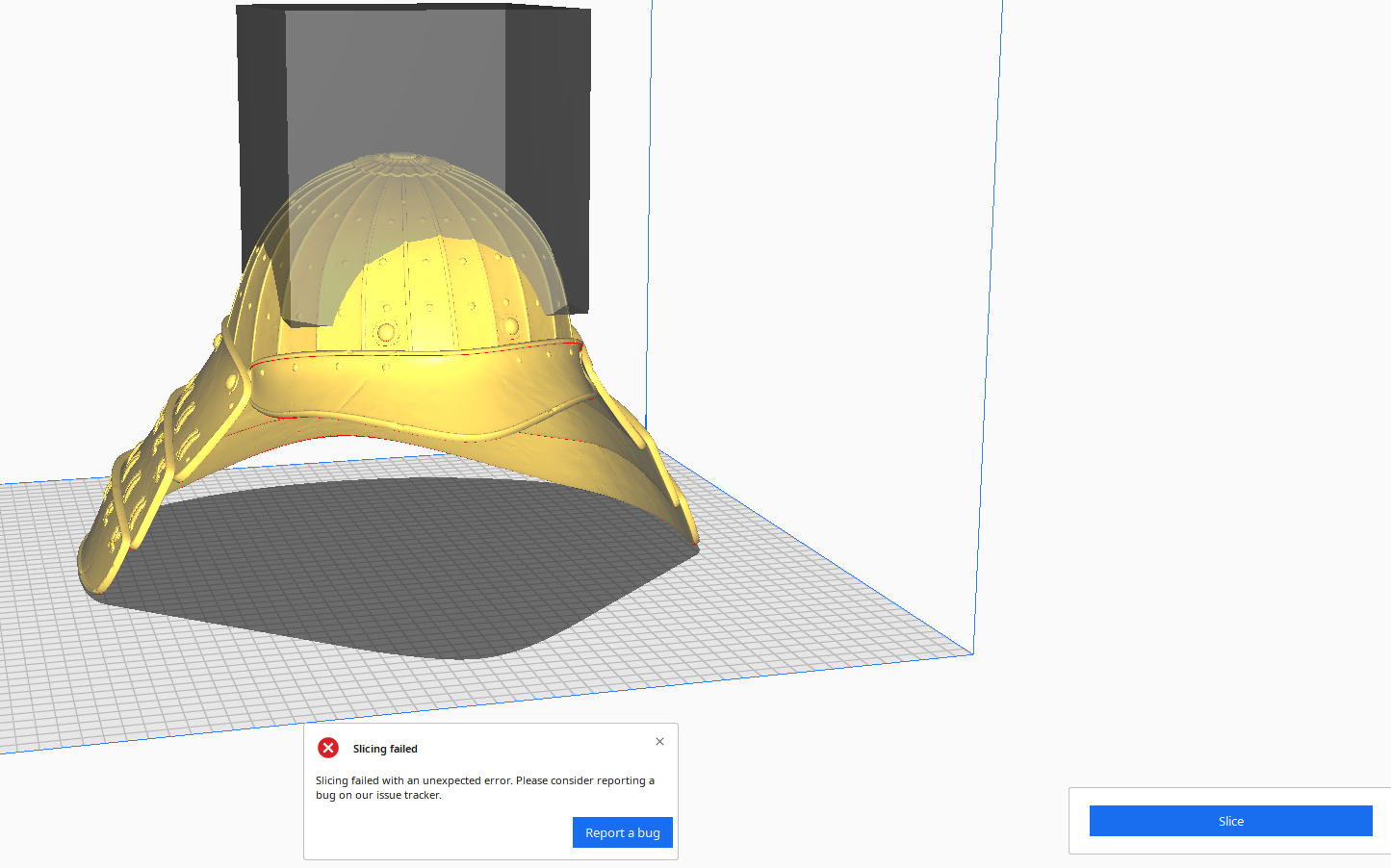Dismiss the Slicing failed dialog with the X
This screenshot has width=1391, height=868.
click(x=659, y=741)
